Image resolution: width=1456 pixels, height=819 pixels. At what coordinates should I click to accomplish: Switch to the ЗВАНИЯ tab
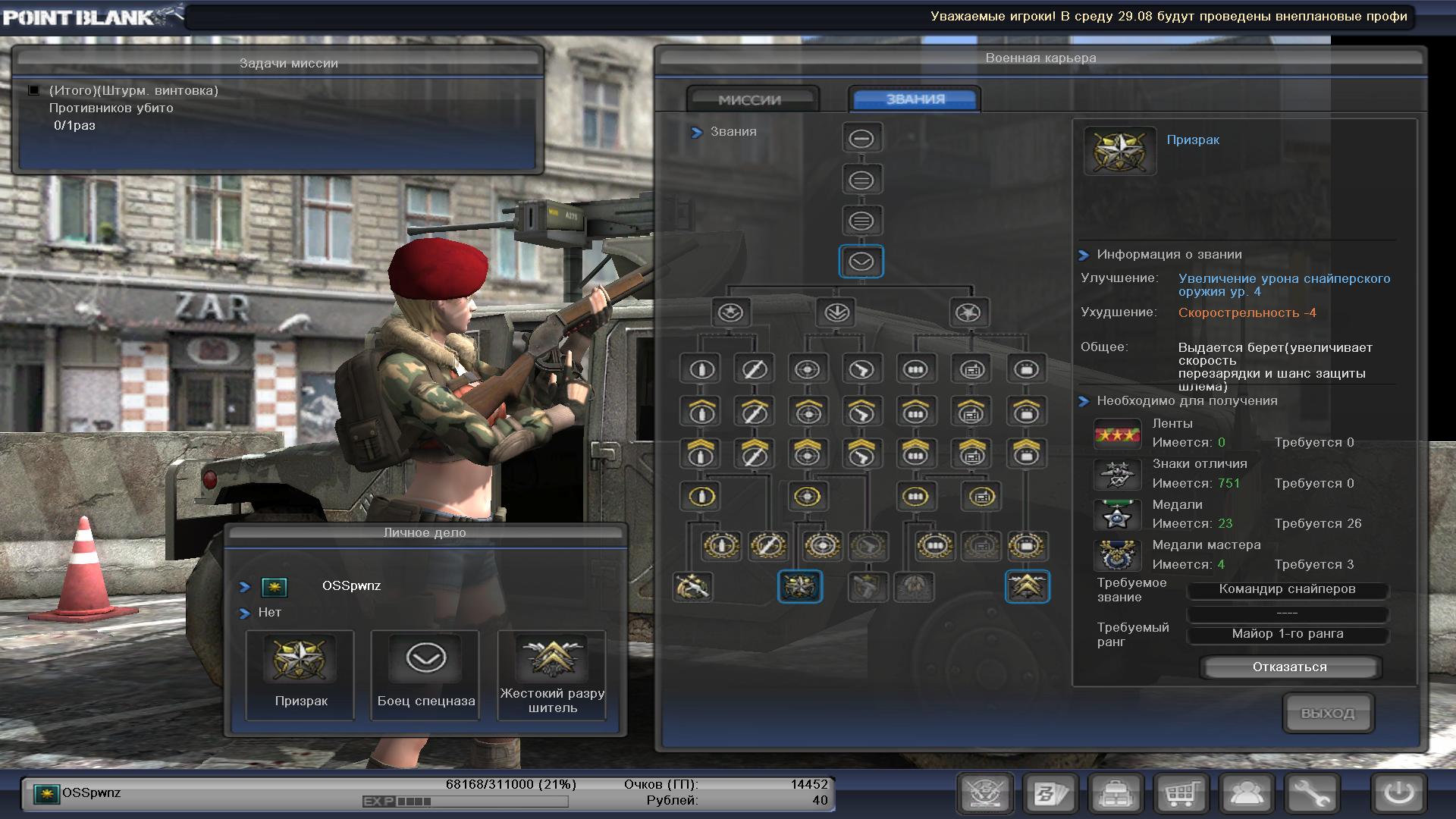pos(915,99)
